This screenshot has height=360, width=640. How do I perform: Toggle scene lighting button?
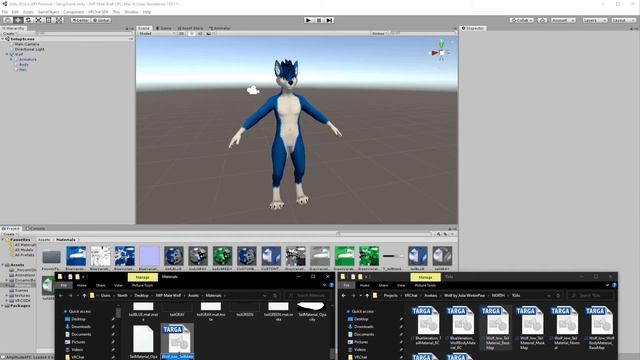pyautogui.click(x=191, y=33)
